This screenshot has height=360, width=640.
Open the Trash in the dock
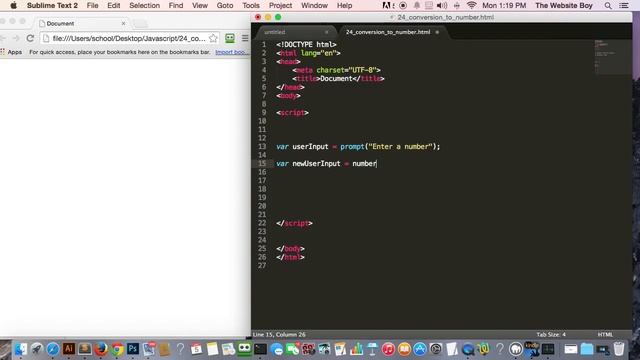[x=619, y=349]
